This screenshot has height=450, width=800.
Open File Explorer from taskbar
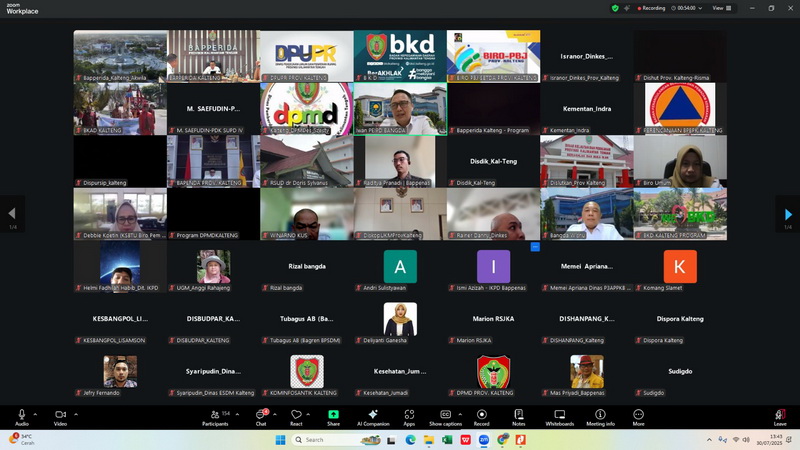coord(429,440)
